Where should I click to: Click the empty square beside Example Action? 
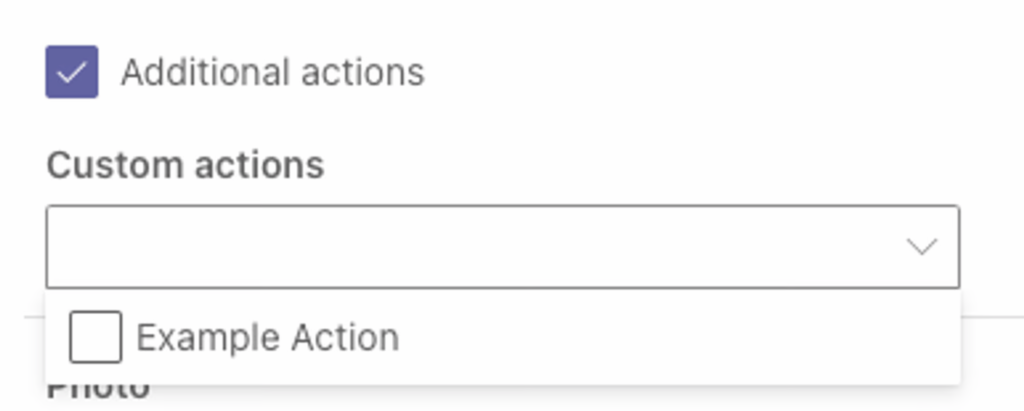95,337
